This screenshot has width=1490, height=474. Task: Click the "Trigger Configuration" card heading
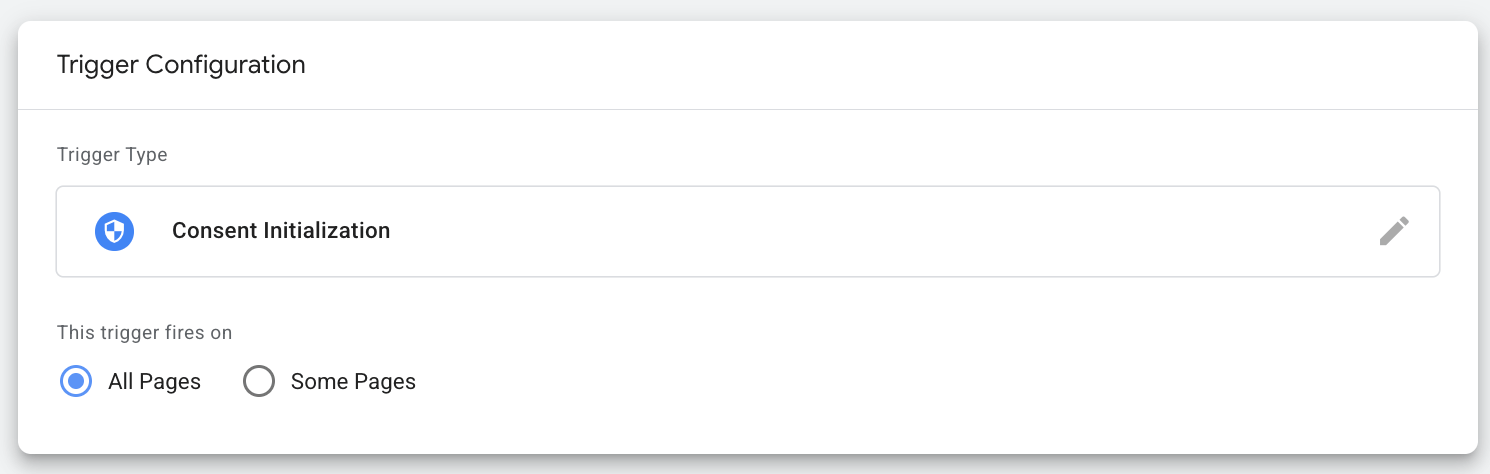(181, 65)
